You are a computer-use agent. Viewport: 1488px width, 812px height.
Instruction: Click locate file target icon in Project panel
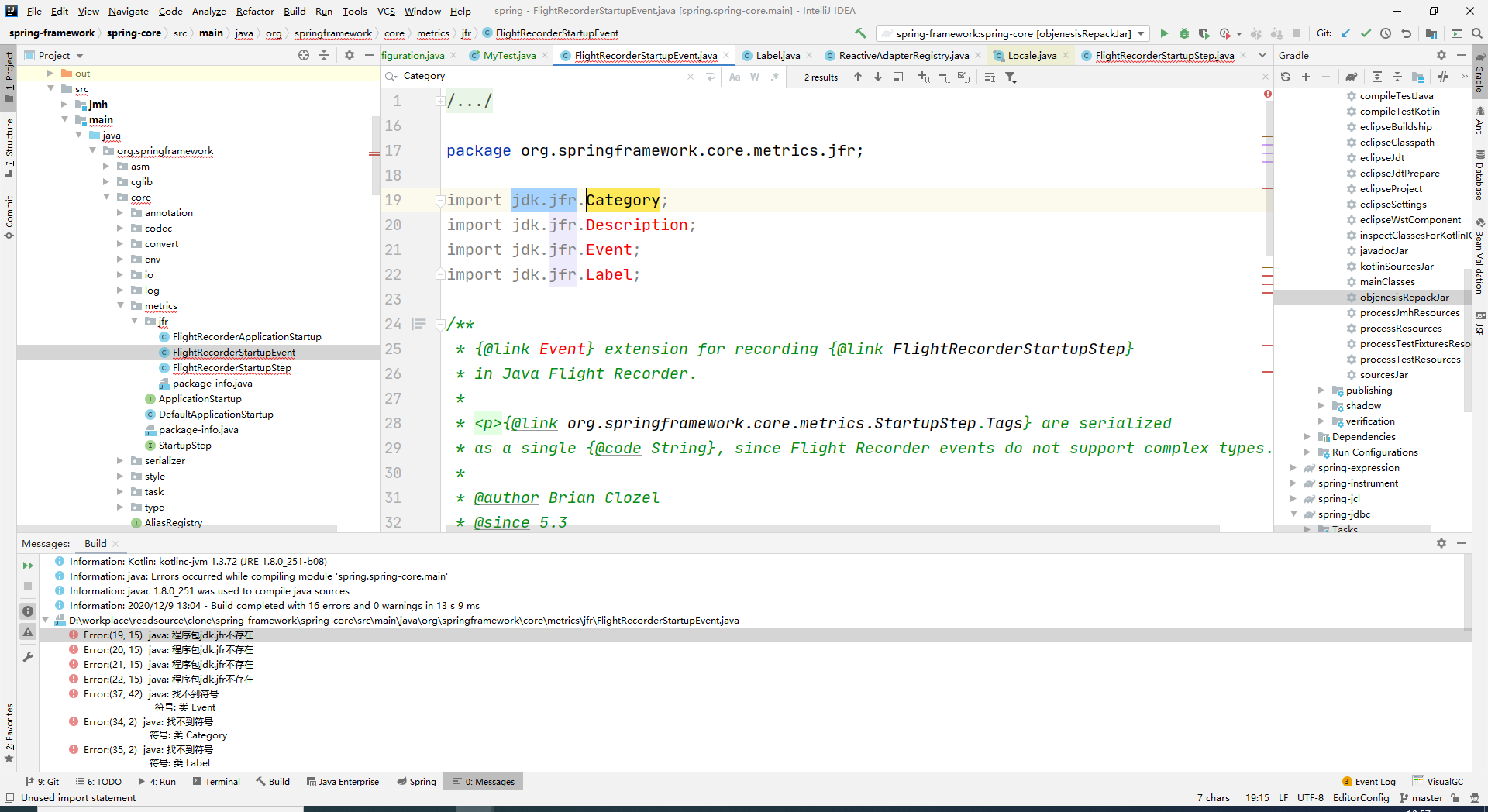304,55
